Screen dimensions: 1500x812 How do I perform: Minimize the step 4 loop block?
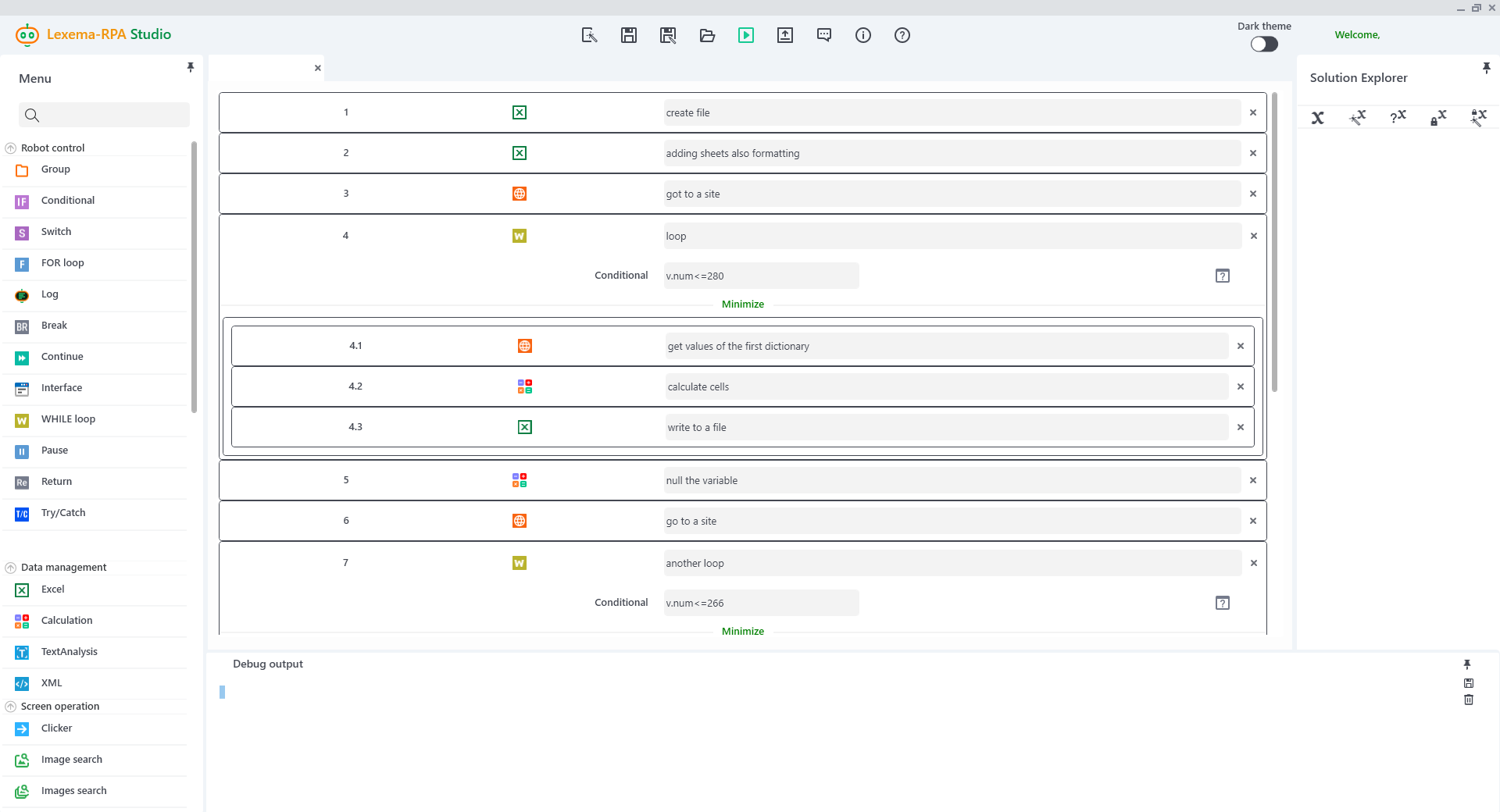(742, 304)
